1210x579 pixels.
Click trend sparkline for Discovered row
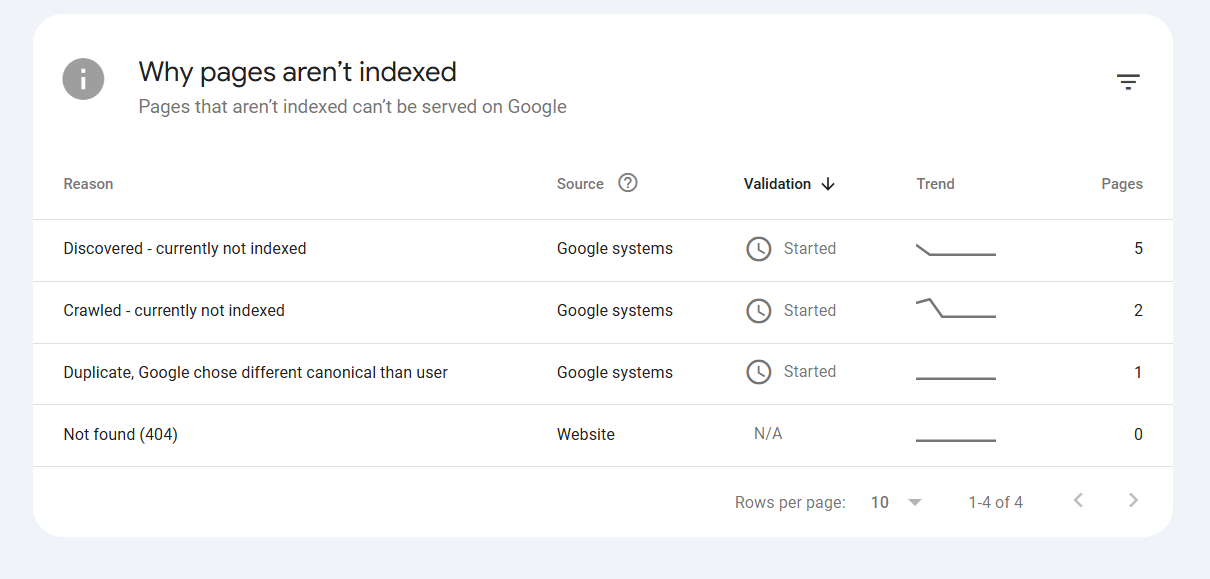(955, 250)
